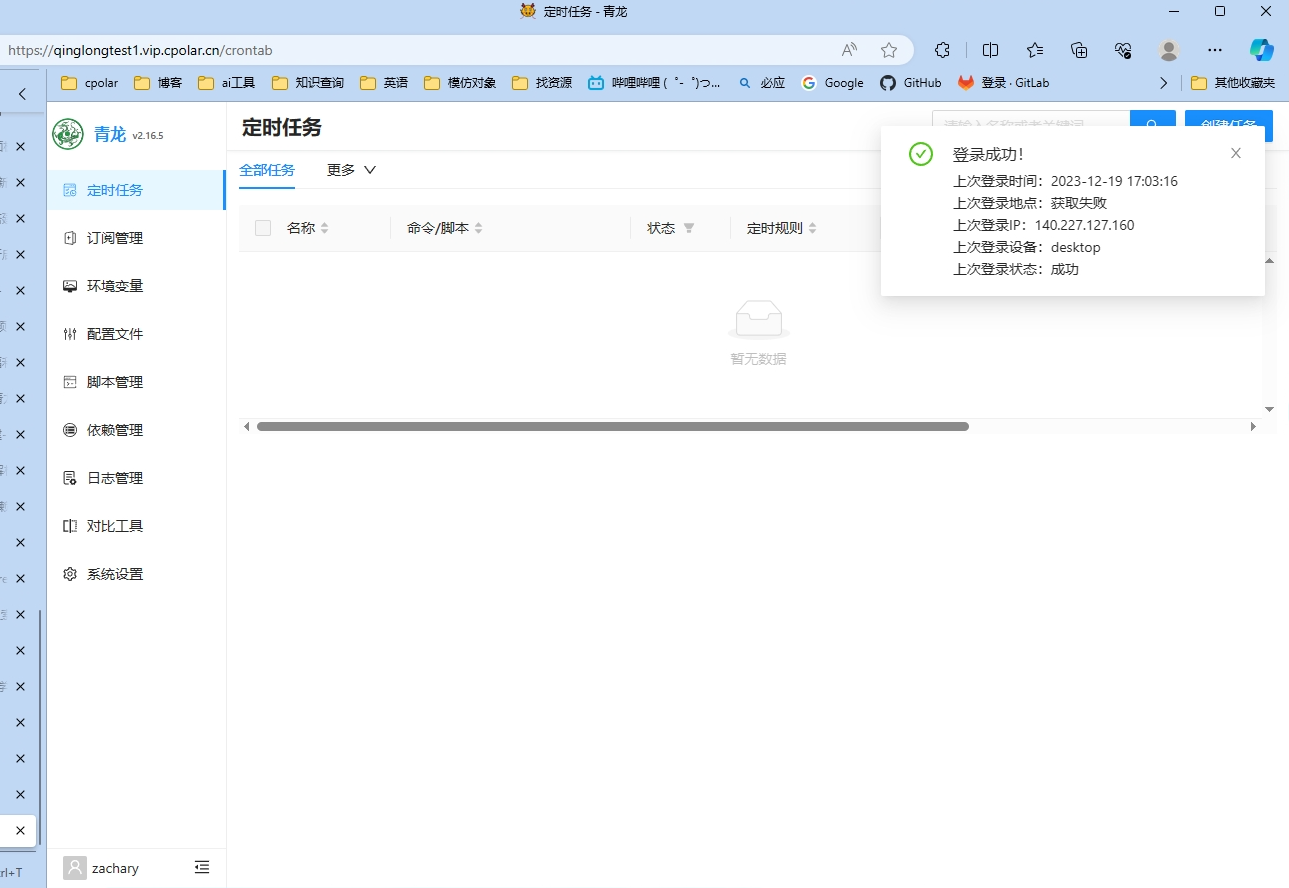This screenshot has width=1289, height=888.
Task: Open 订阅管理 in the sidebar
Action: [x=136, y=238]
